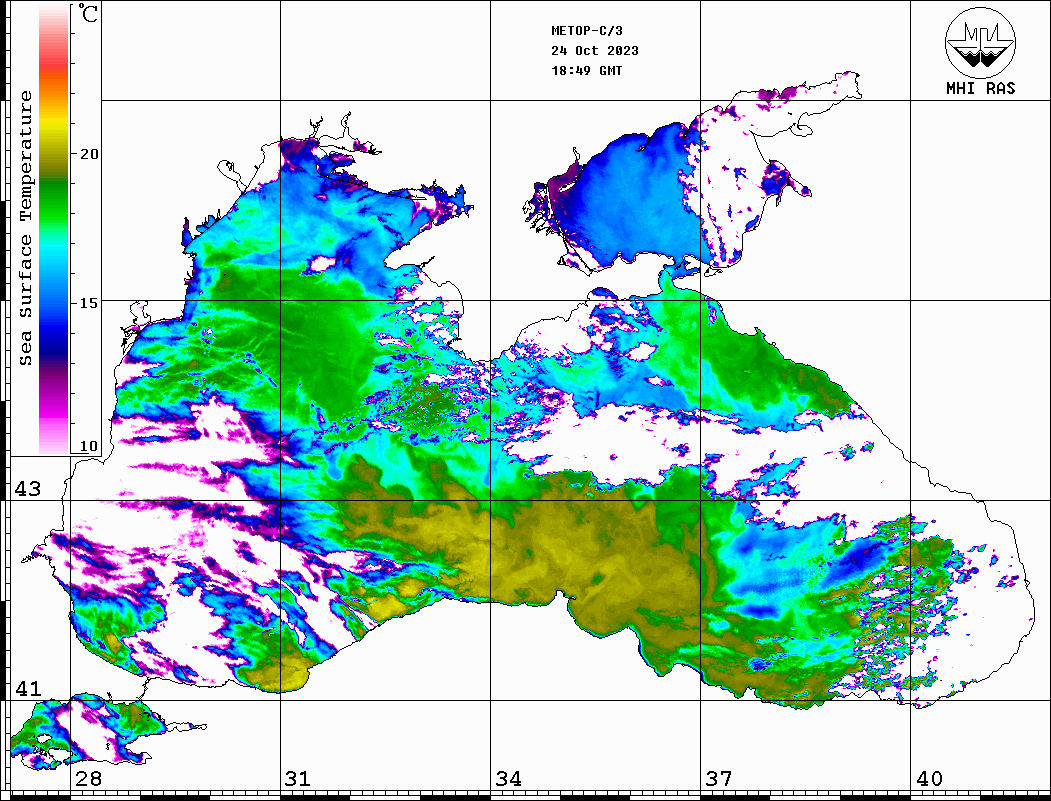The height and width of the screenshot is (801, 1051).
Task: Click the longitude label 31
Action: pyautogui.click(x=298, y=779)
